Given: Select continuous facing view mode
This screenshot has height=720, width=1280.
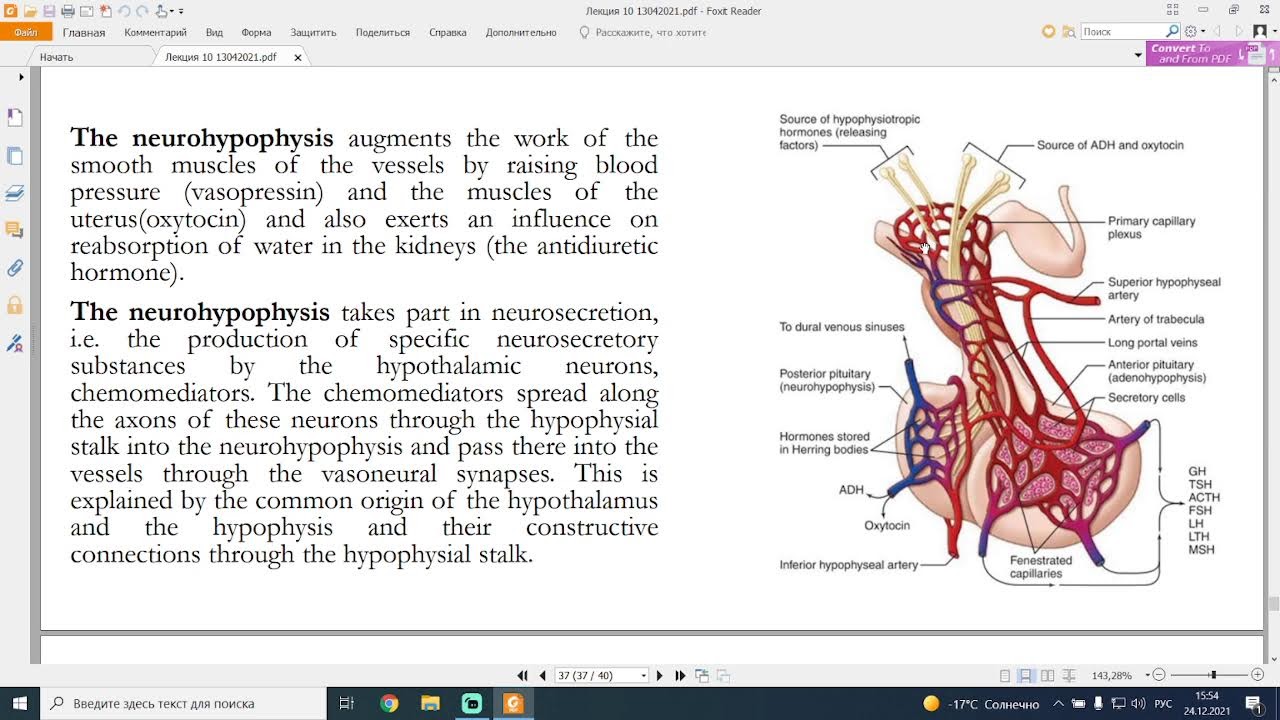Looking at the screenshot, I should pyautogui.click(x=1068, y=676).
